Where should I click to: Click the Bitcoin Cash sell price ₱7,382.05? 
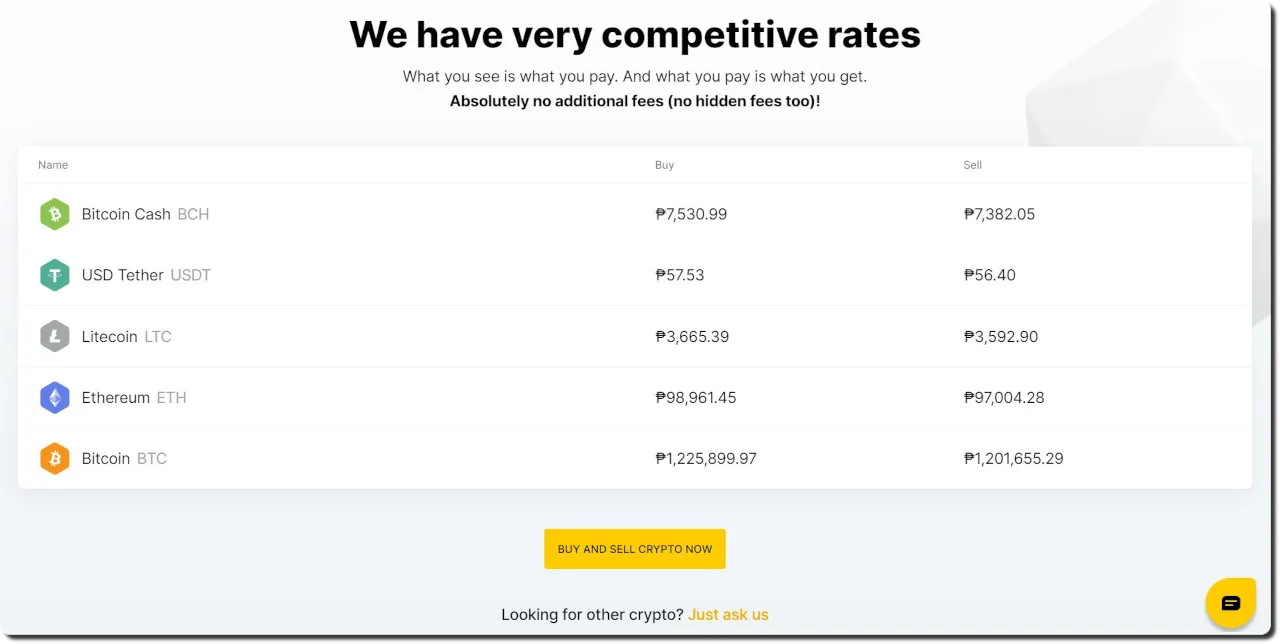click(999, 214)
